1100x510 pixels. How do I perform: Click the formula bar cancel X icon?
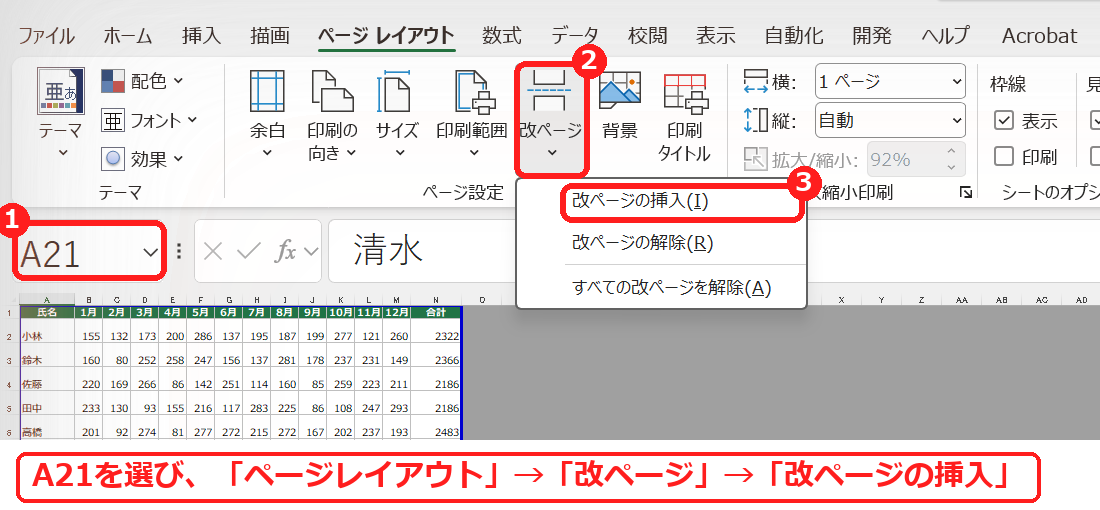coord(213,251)
